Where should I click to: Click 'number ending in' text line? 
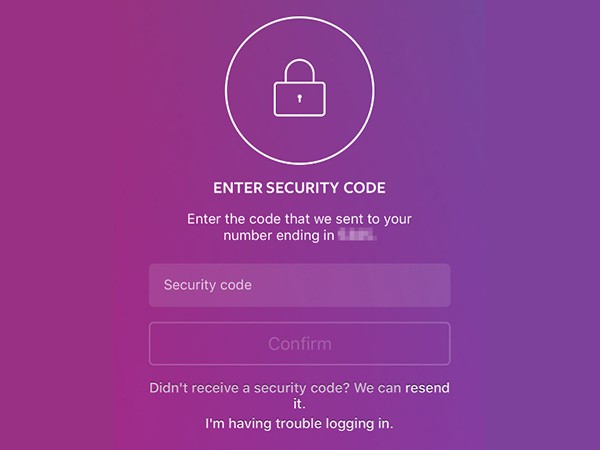point(279,235)
